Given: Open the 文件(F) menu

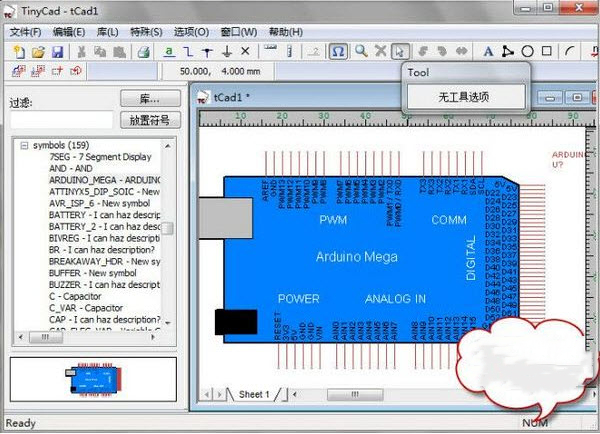Looking at the screenshot, I should point(25,32).
